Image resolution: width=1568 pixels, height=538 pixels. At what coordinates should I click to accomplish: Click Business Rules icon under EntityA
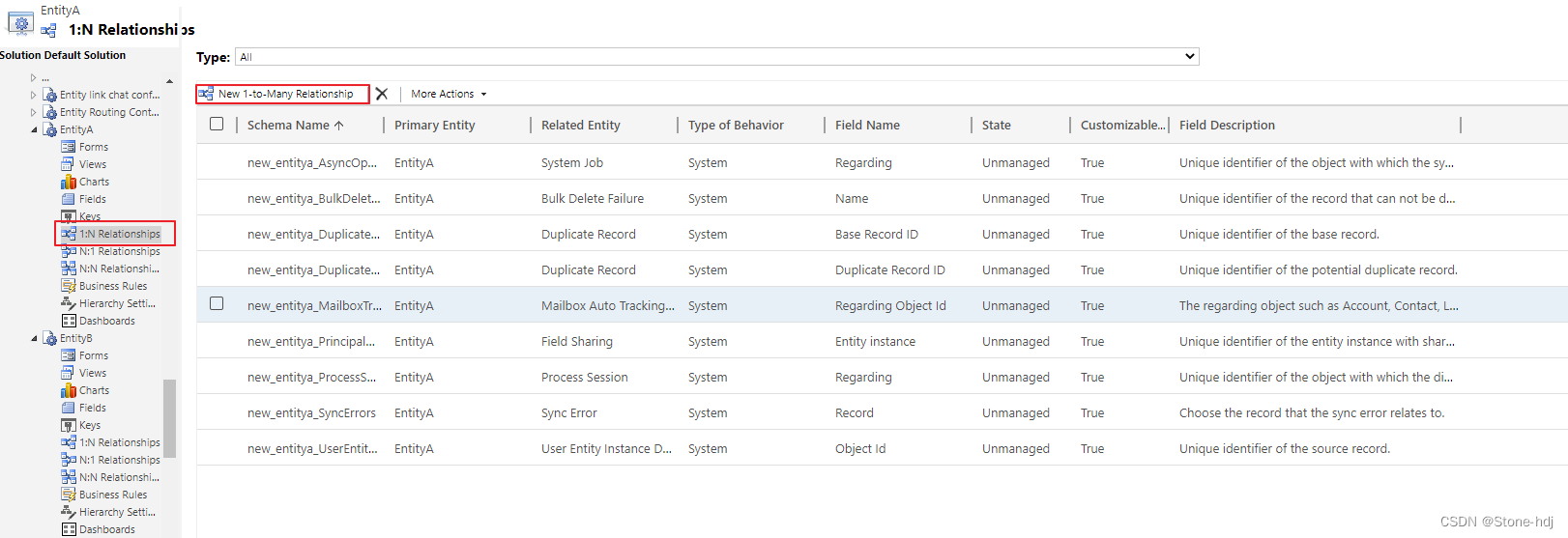click(68, 286)
